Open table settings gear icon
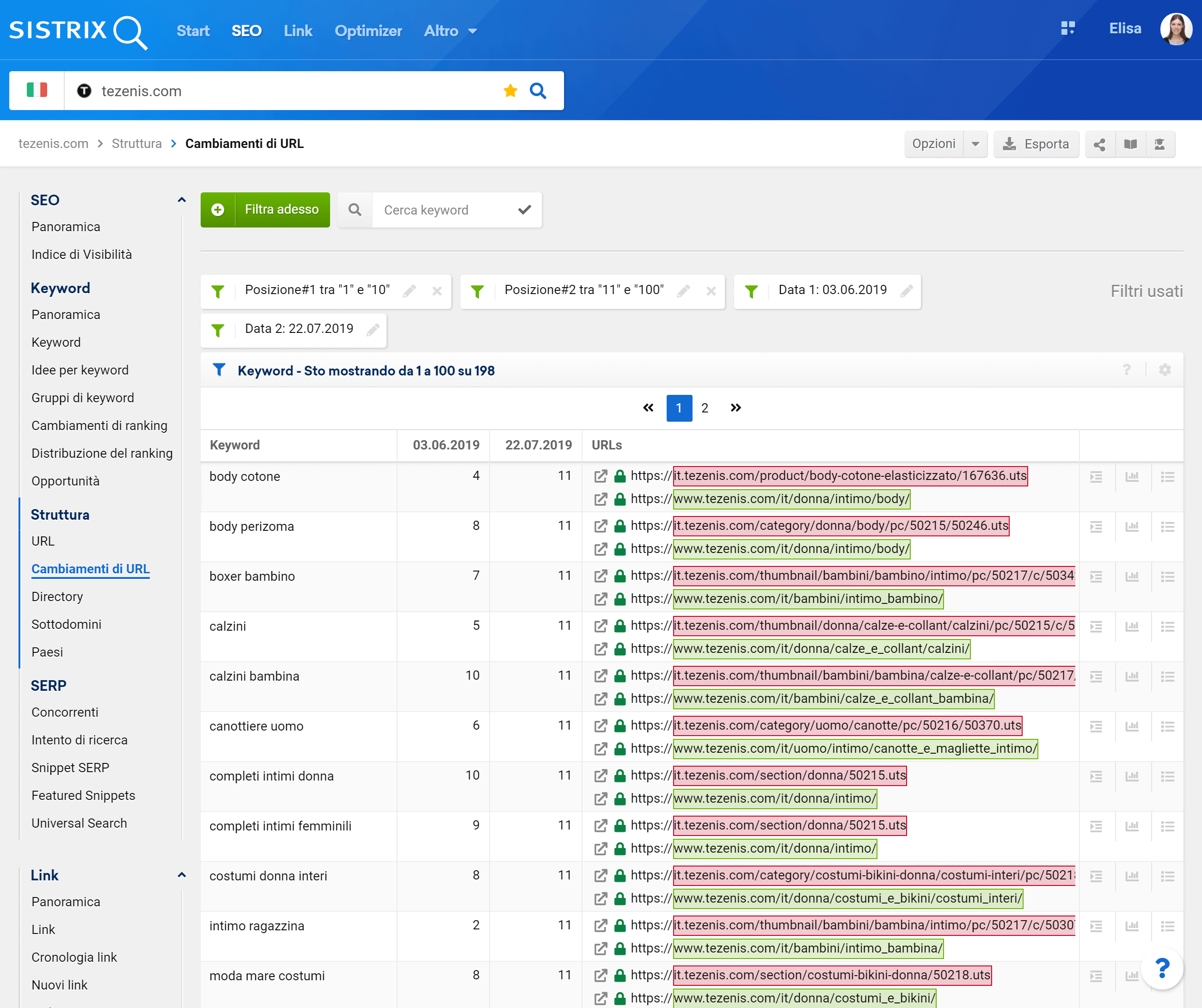The width and height of the screenshot is (1202, 1008). [x=1164, y=370]
